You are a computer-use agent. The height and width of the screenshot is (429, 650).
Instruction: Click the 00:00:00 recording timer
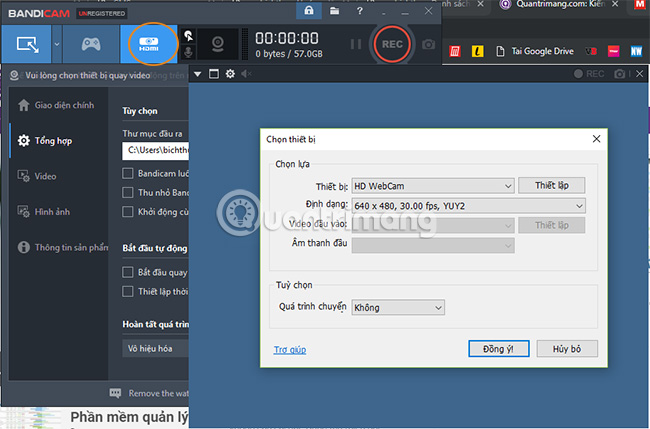287,38
